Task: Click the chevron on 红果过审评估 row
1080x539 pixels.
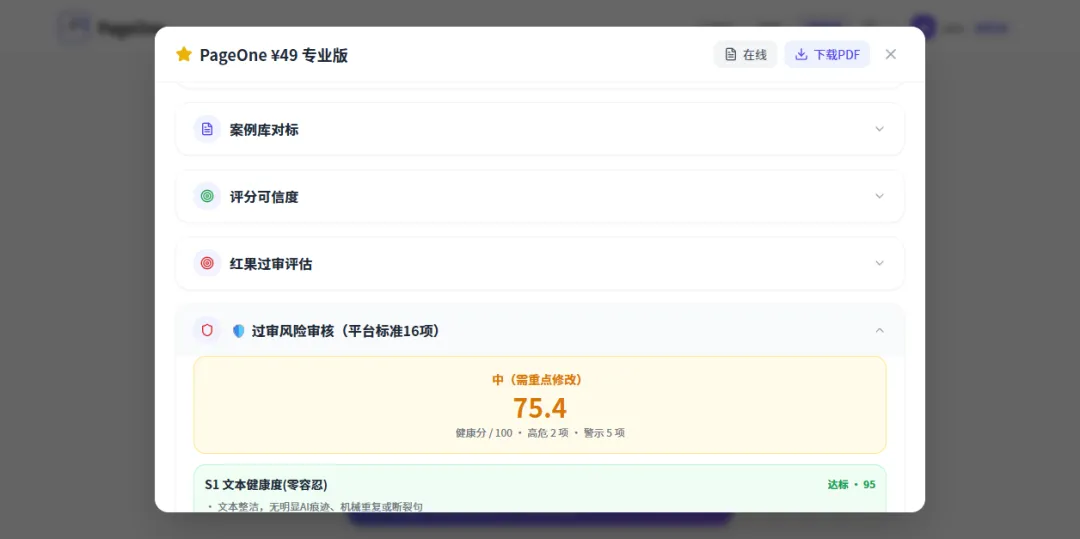Action: point(880,263)
